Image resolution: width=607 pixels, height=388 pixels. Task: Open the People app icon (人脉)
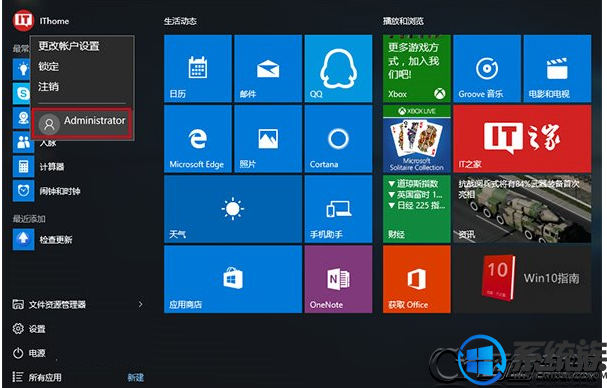point(23,142)
